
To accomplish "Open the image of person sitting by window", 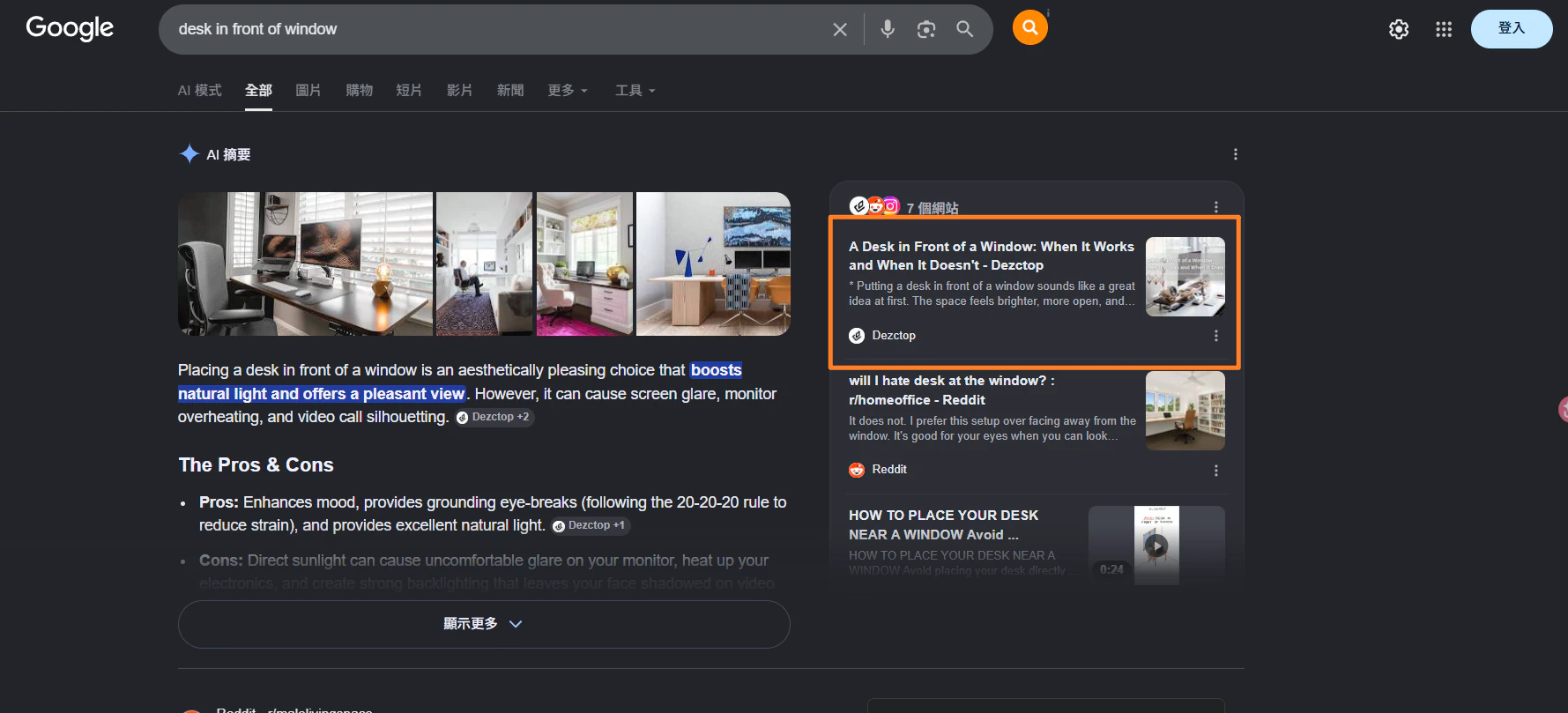I will coord(484,264).
